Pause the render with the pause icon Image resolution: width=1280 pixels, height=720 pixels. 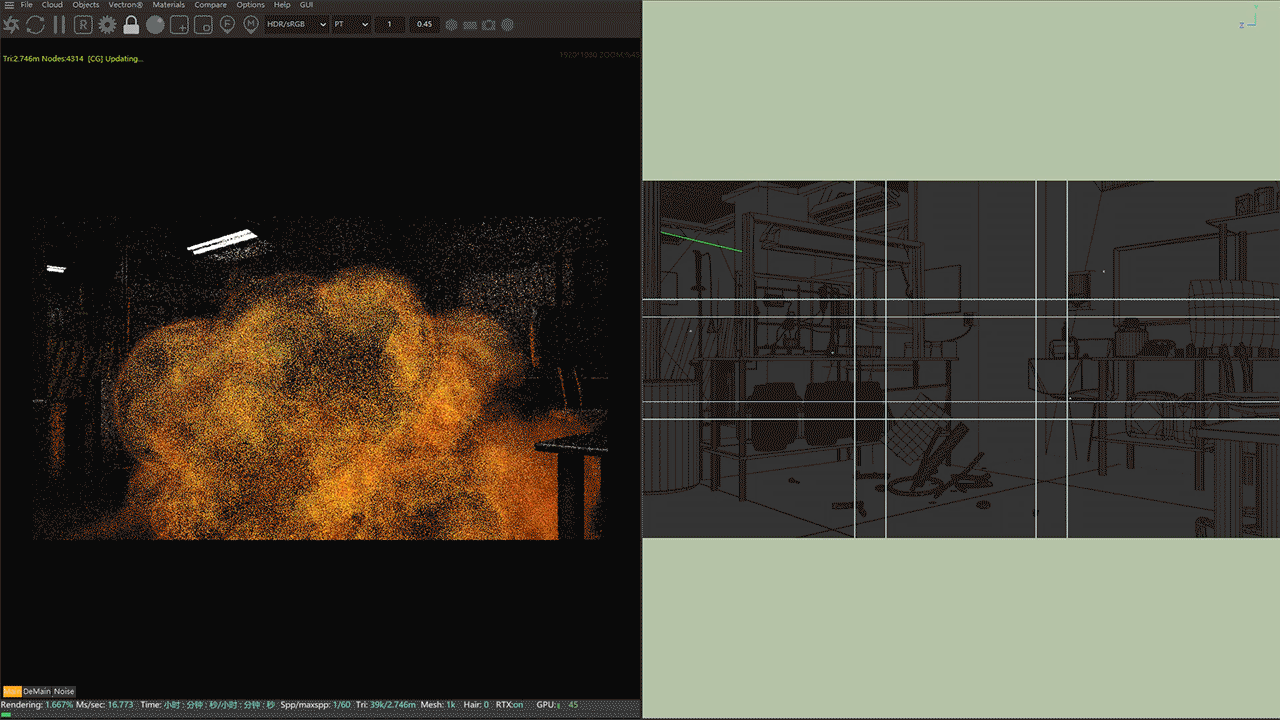point(59,25)
